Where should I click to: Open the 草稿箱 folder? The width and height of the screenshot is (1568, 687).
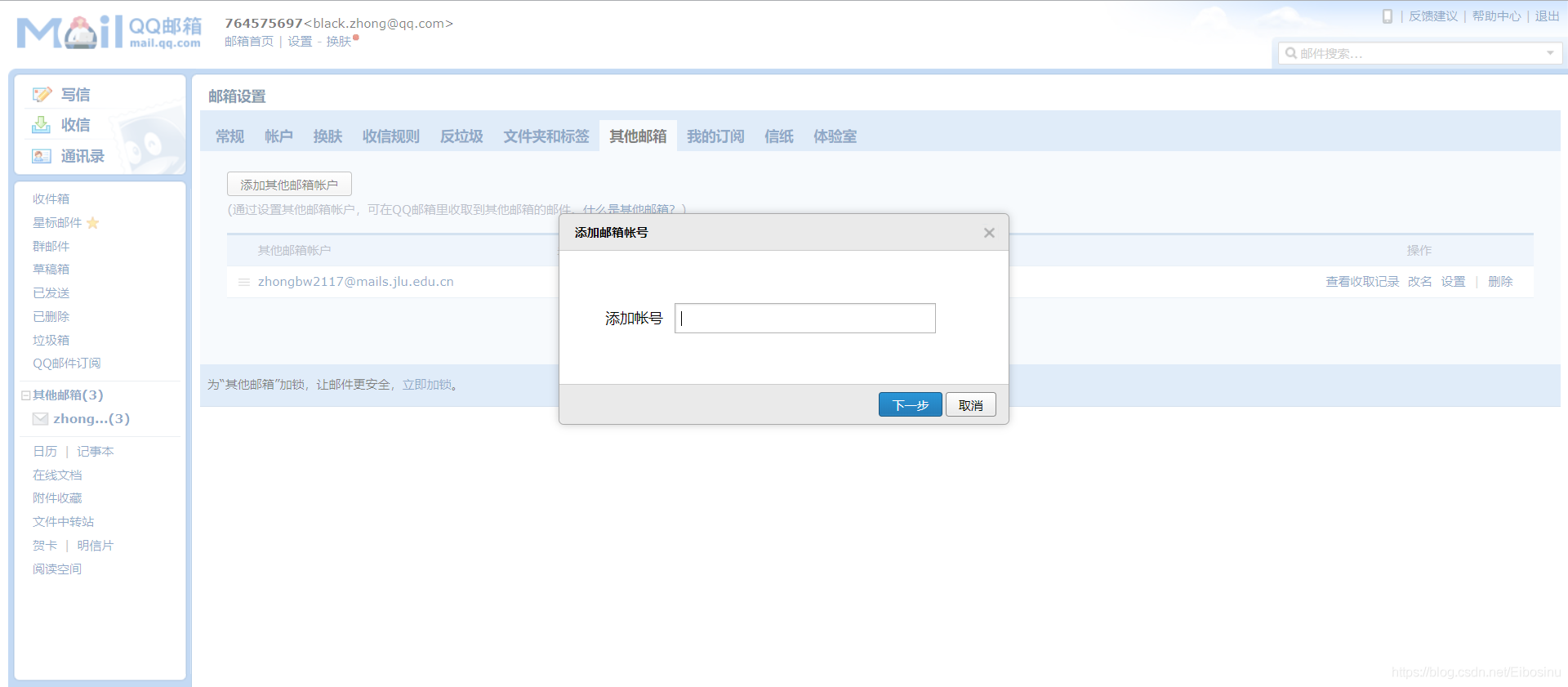pos(51,270)
